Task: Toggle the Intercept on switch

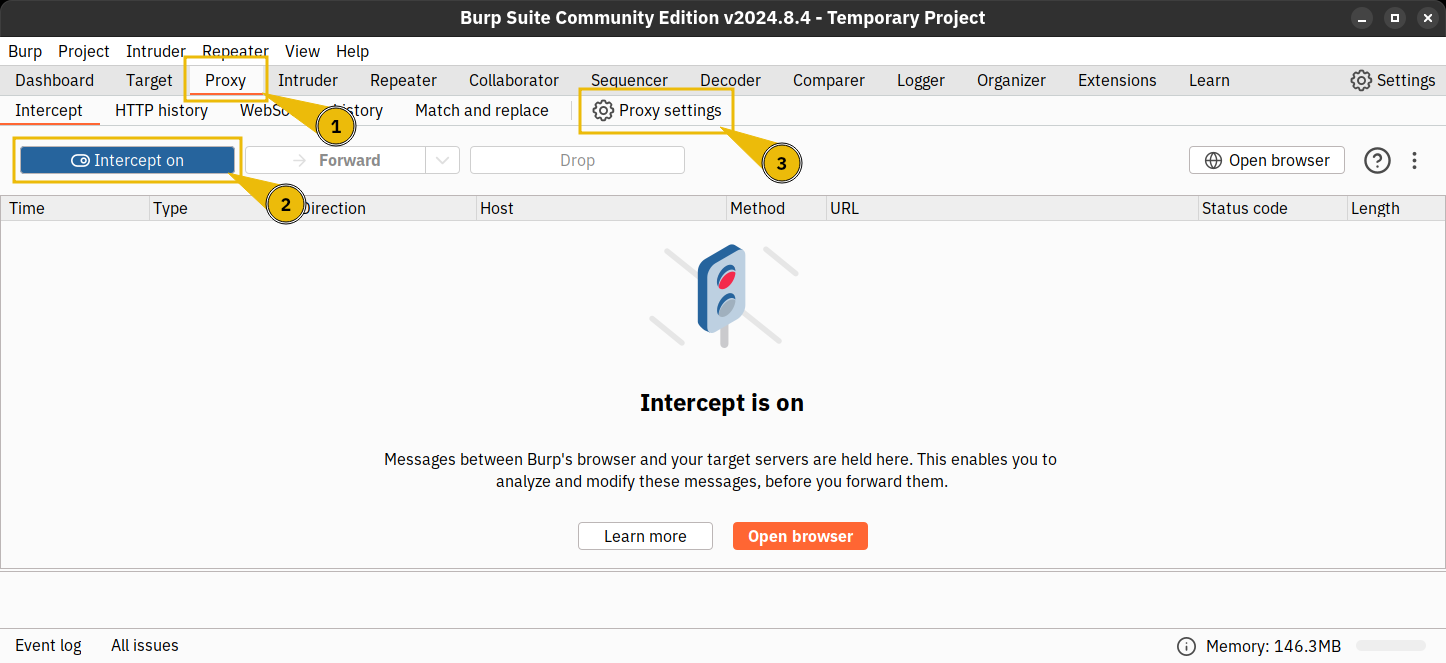Action: pos(127,160)
